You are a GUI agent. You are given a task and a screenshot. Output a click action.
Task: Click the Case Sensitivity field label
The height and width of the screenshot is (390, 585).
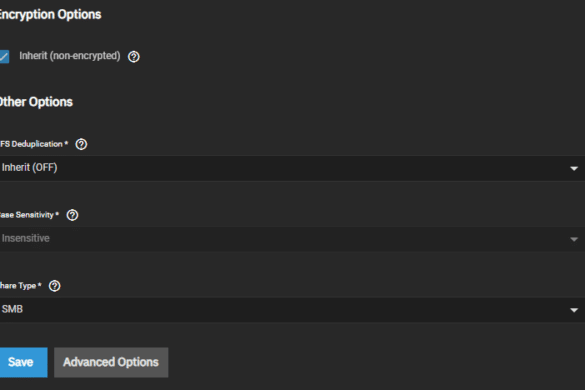(29, 215)
